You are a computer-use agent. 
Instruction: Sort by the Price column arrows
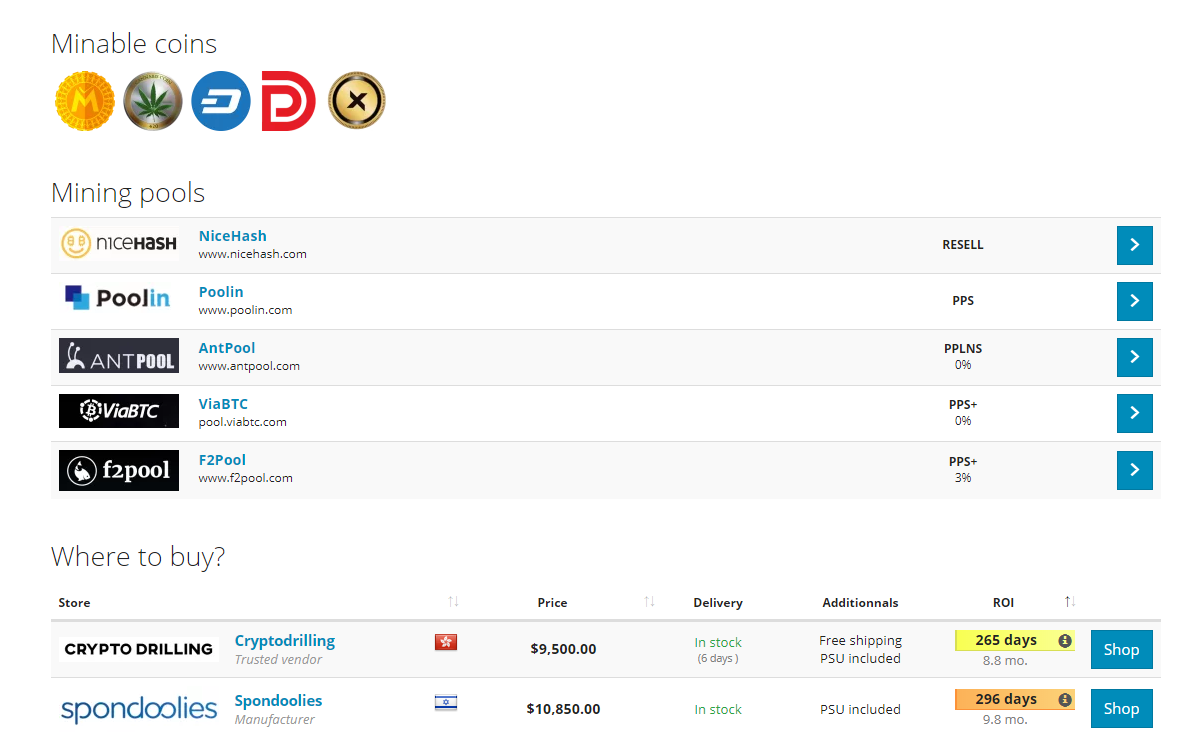coord(649,602)
